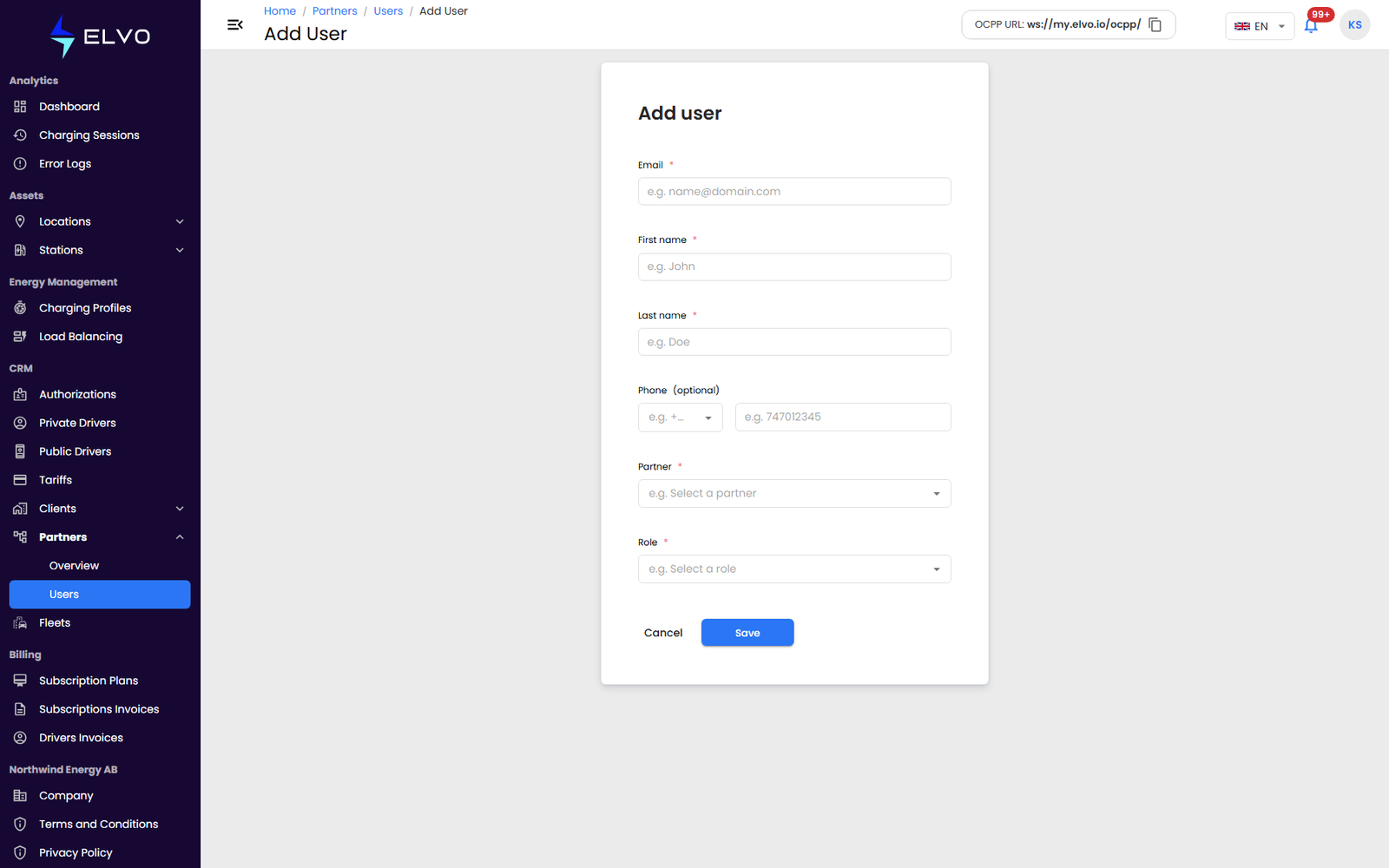This screenshot has height=868, width=1389.
Task: Collapse the Partners submenu chevron
Action: coord(180,537)
